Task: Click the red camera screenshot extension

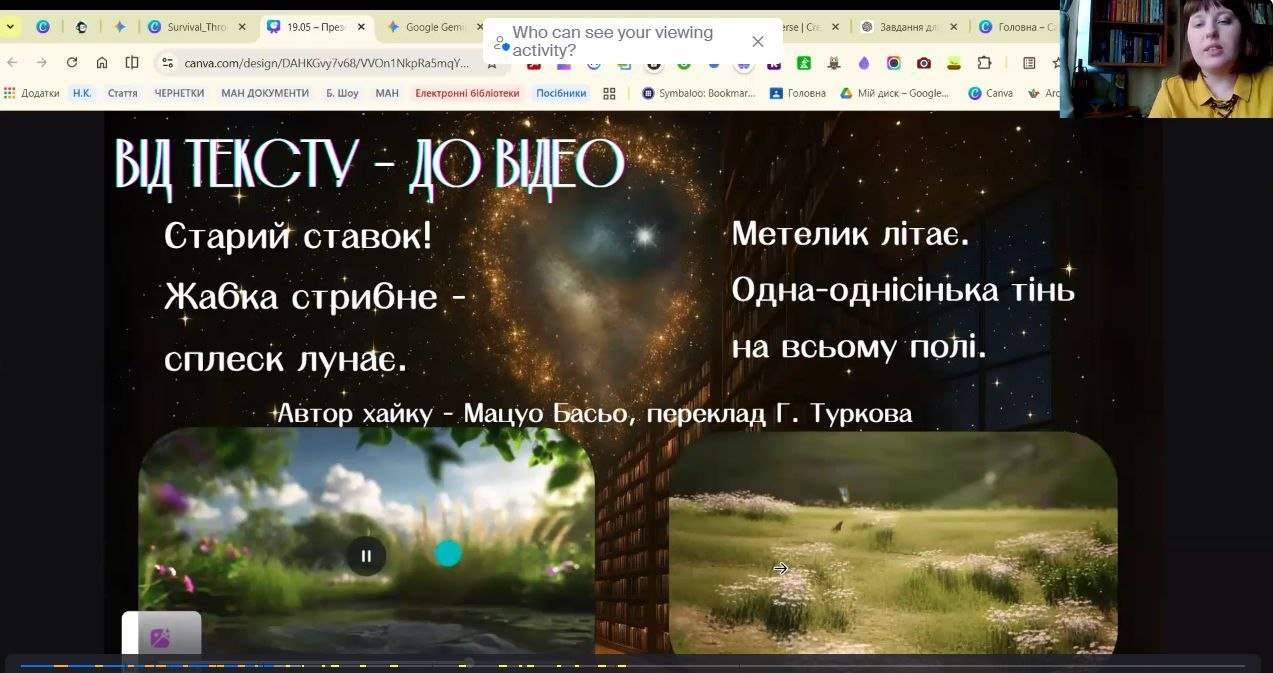Action: tap(924, 63)
